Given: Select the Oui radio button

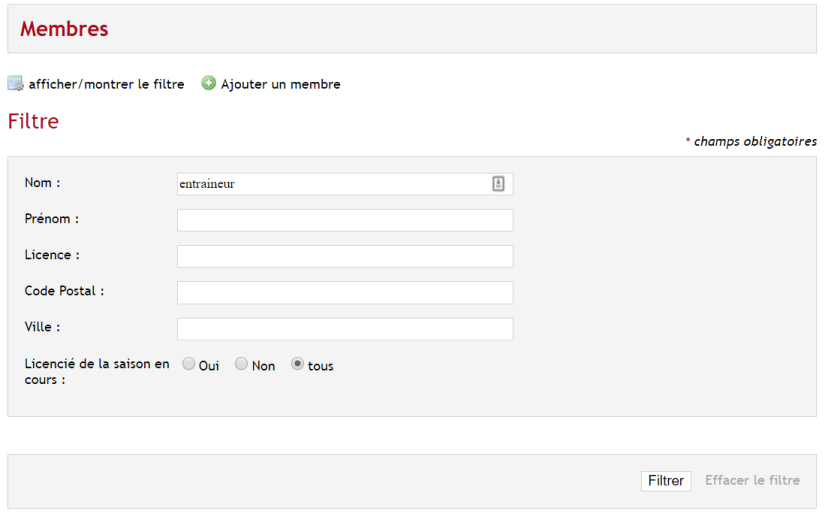Looking at the screenshot, I should 188,364.
